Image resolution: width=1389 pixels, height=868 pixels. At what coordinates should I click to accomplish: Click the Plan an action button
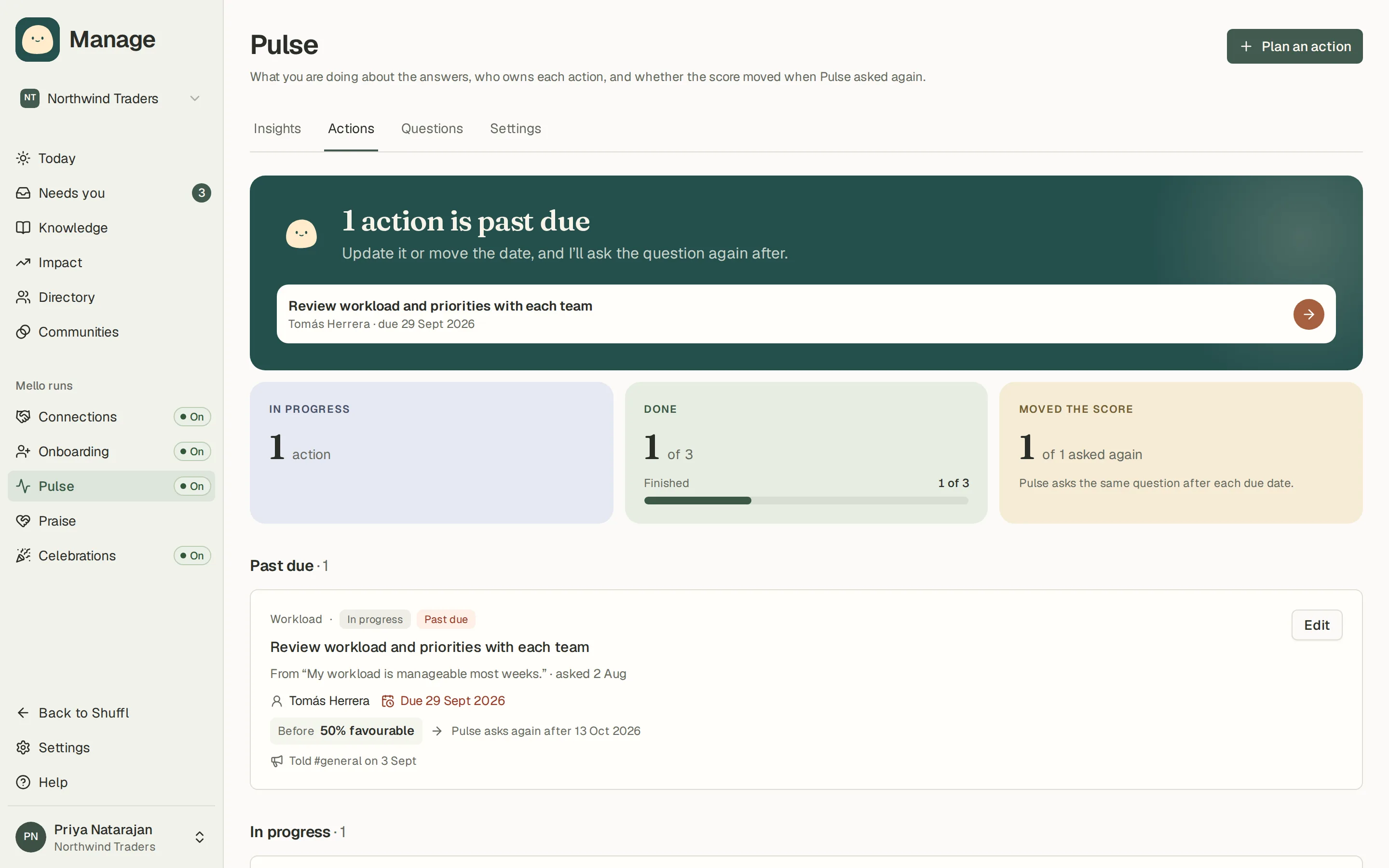pos(1294,46)
